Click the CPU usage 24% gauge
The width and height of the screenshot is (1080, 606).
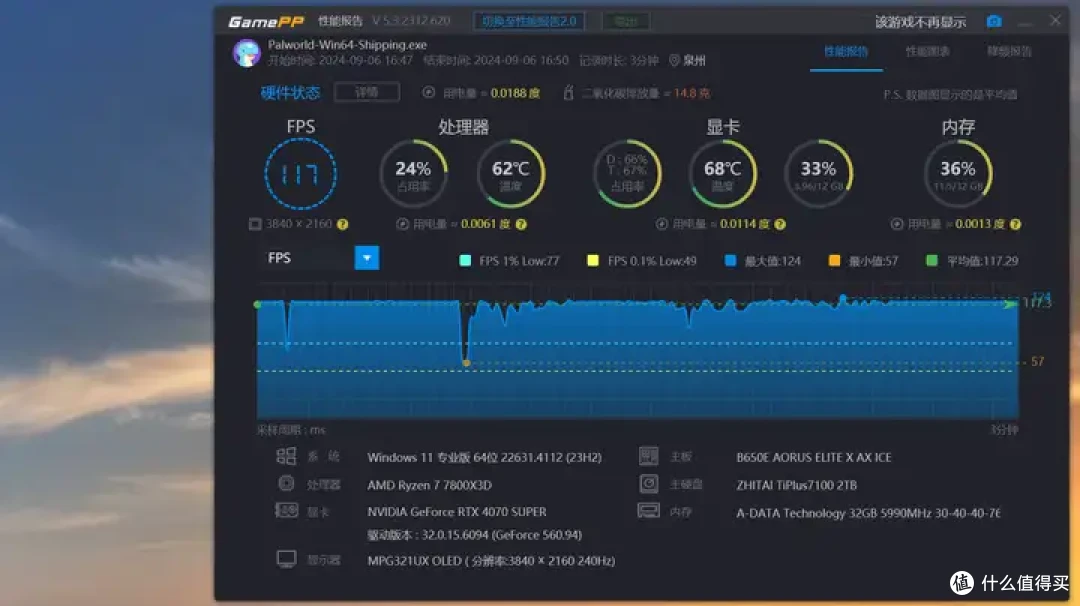(x=413, y=174)
